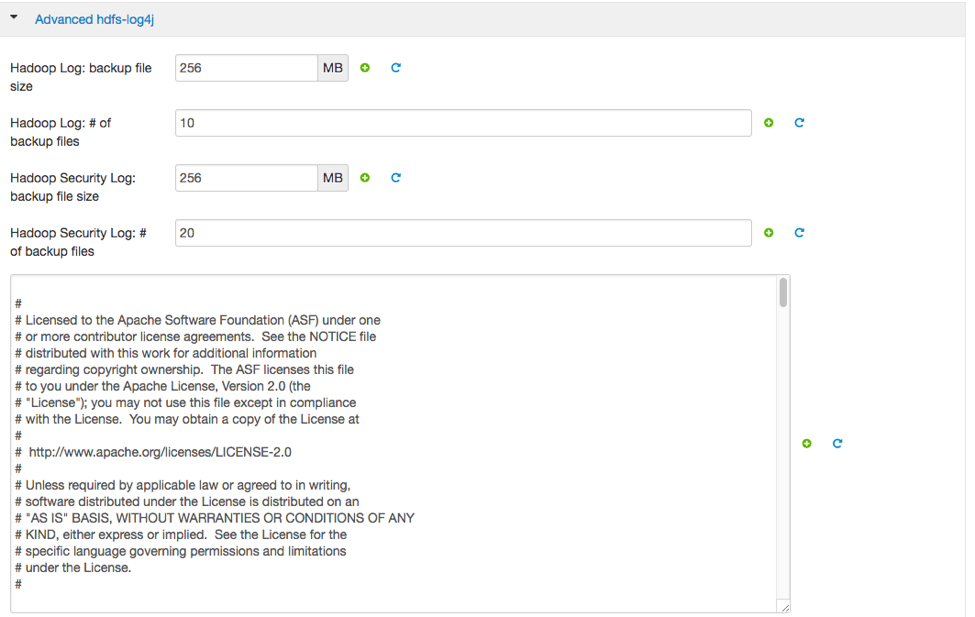Viewport: 975px width, 617px height.
Task: Focus the Hadoop Security Log backup file size field
Action: [246, 178]
